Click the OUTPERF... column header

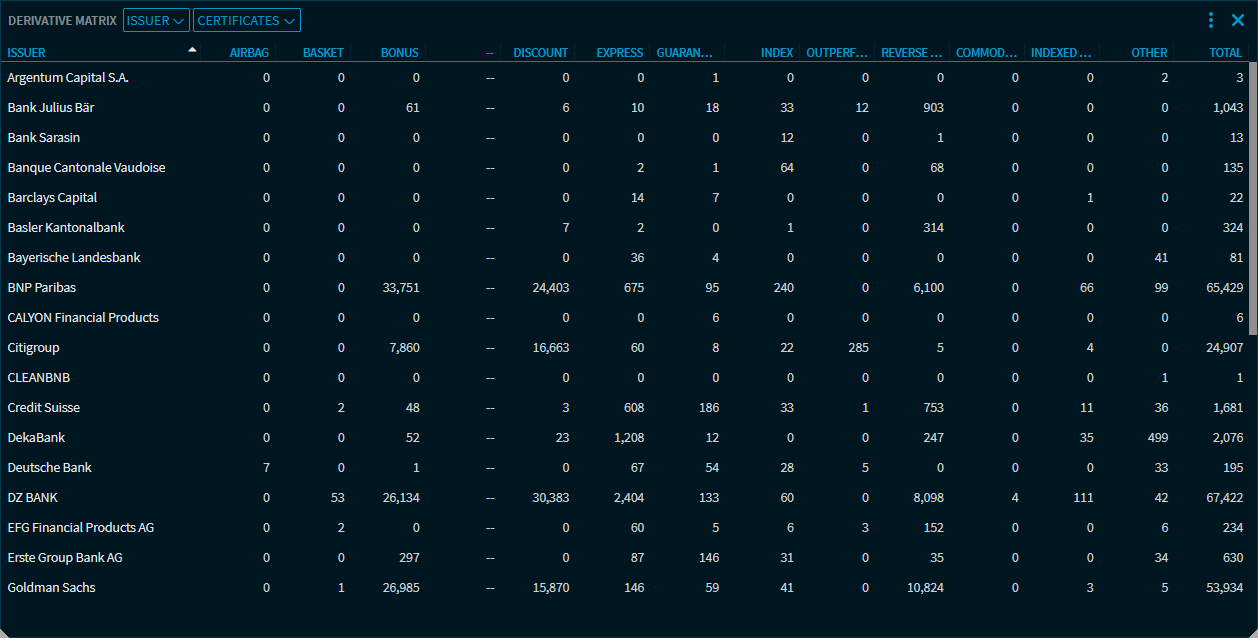[837, 53]
